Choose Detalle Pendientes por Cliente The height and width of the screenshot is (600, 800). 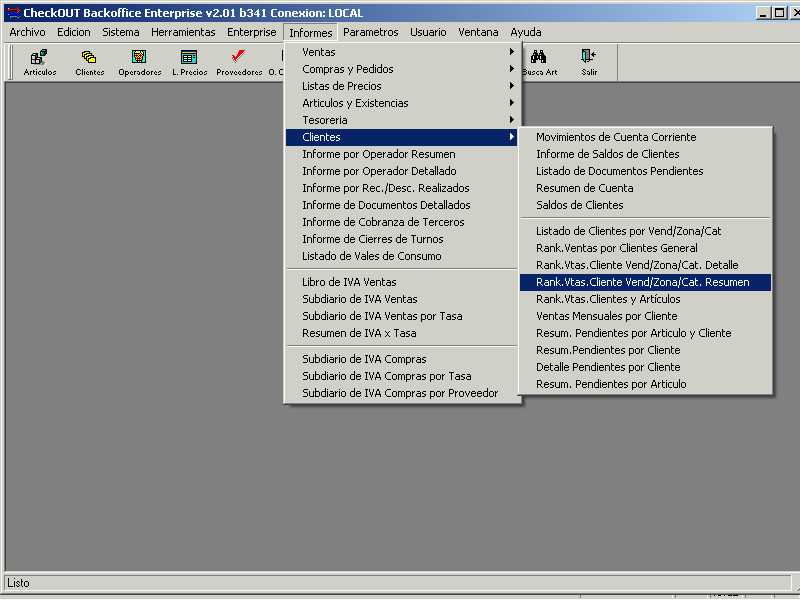tap(645, 367)
